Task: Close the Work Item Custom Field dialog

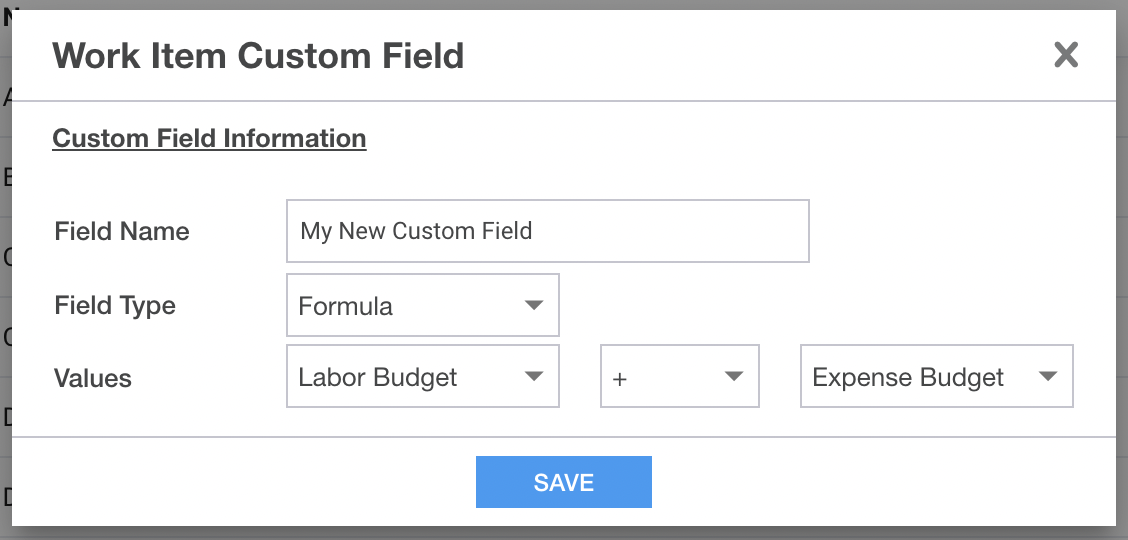Action: pos(1065,55)
